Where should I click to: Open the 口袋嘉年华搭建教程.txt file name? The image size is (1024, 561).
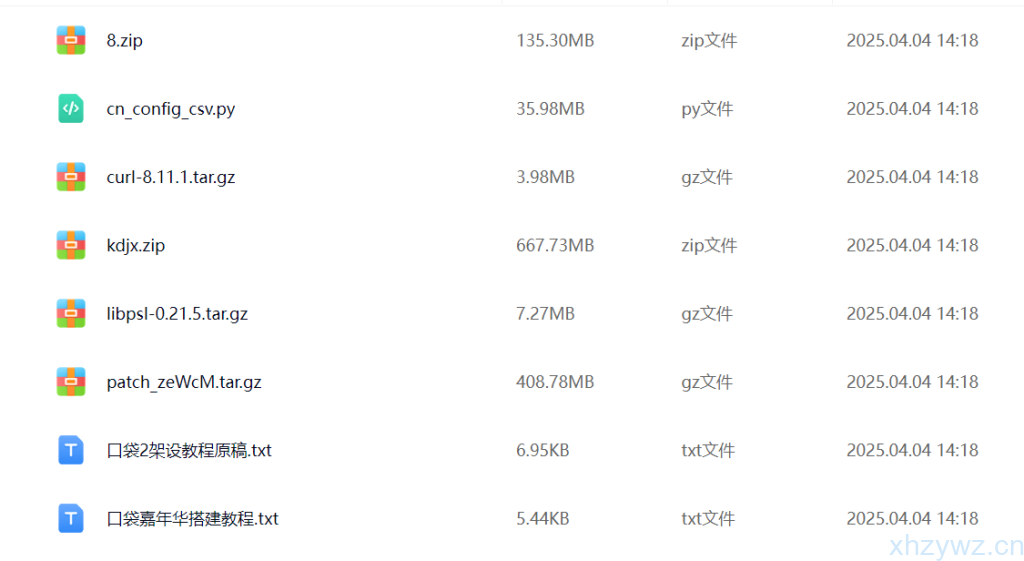tap(193, 518)
